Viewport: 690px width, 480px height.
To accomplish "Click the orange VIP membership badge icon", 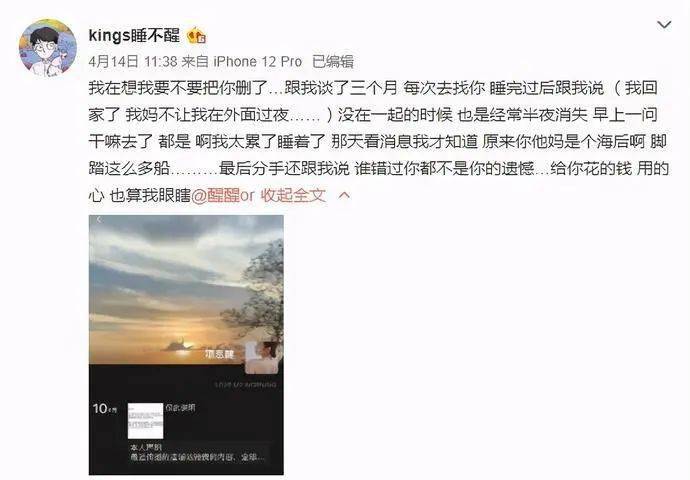I will point(197,37).
